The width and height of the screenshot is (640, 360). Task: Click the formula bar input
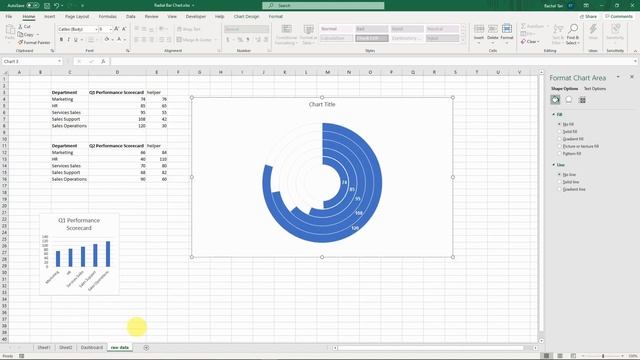372,61
